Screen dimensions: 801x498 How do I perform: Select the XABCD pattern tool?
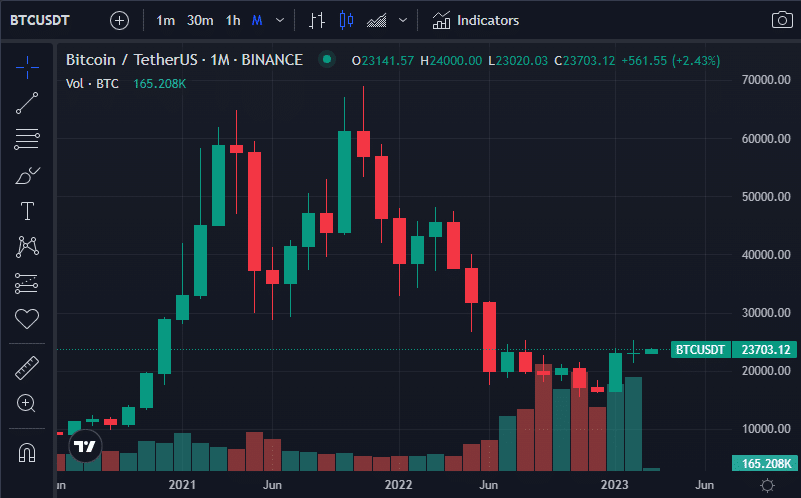pyautogui.click(x=27, y=247)
